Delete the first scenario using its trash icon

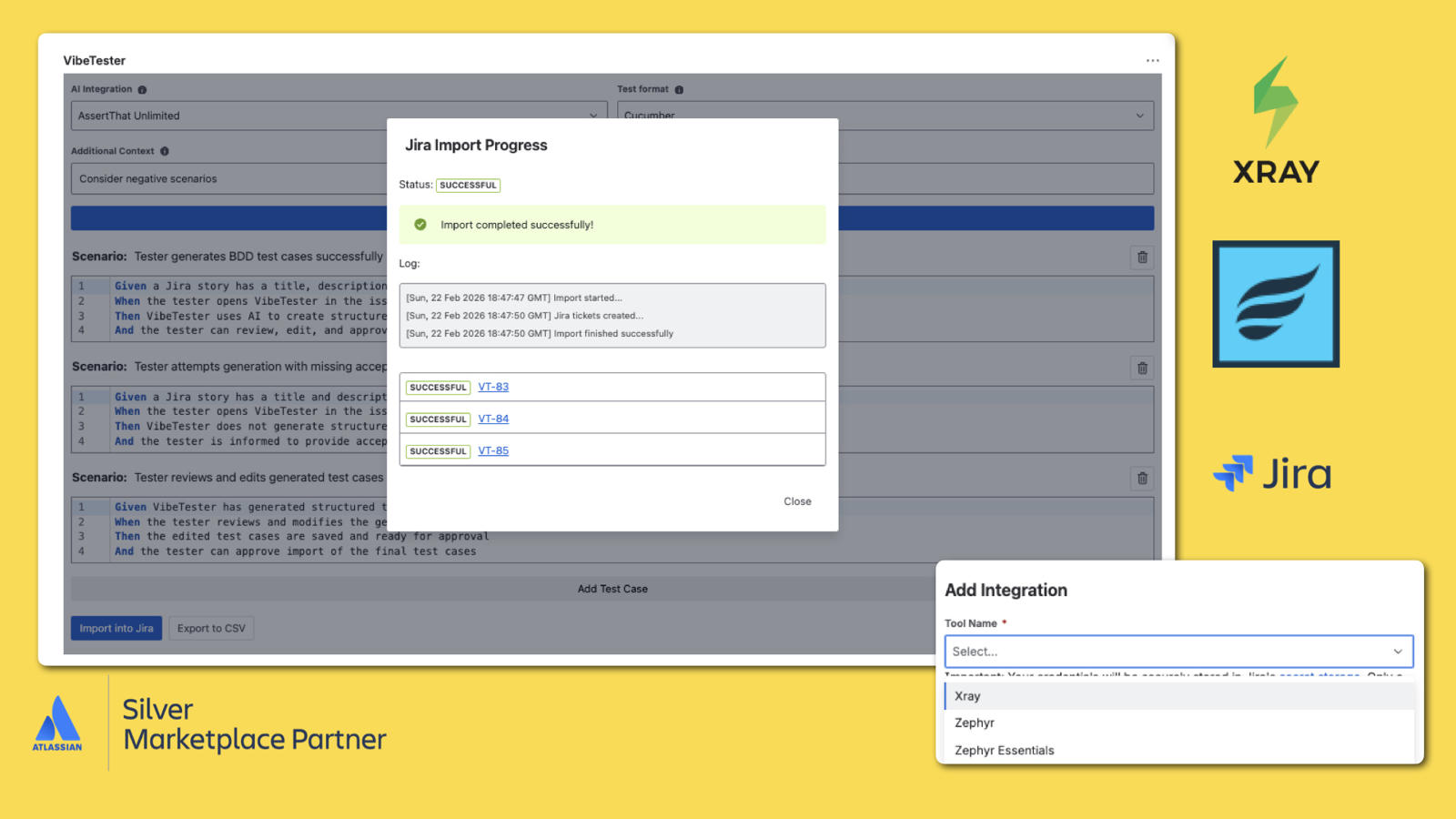(1142, 258)
